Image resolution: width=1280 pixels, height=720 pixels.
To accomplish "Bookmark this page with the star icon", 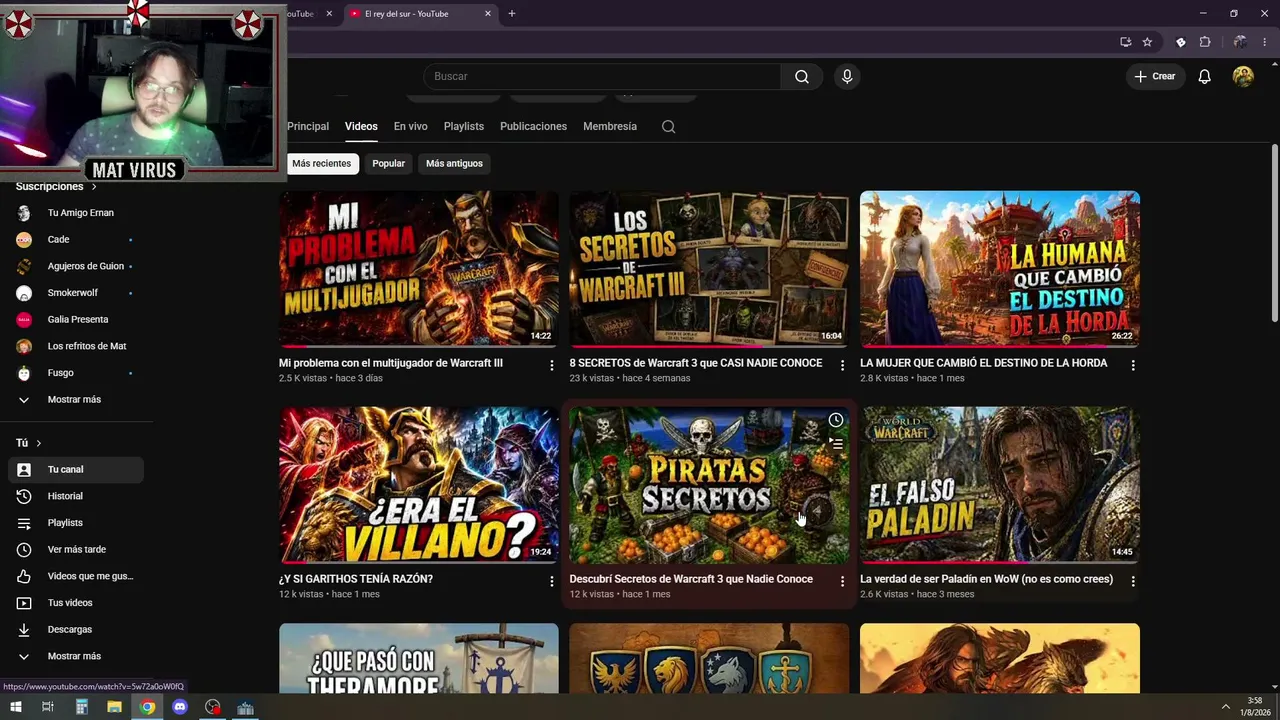I will pyautogui.click(x=1147, y=42).
